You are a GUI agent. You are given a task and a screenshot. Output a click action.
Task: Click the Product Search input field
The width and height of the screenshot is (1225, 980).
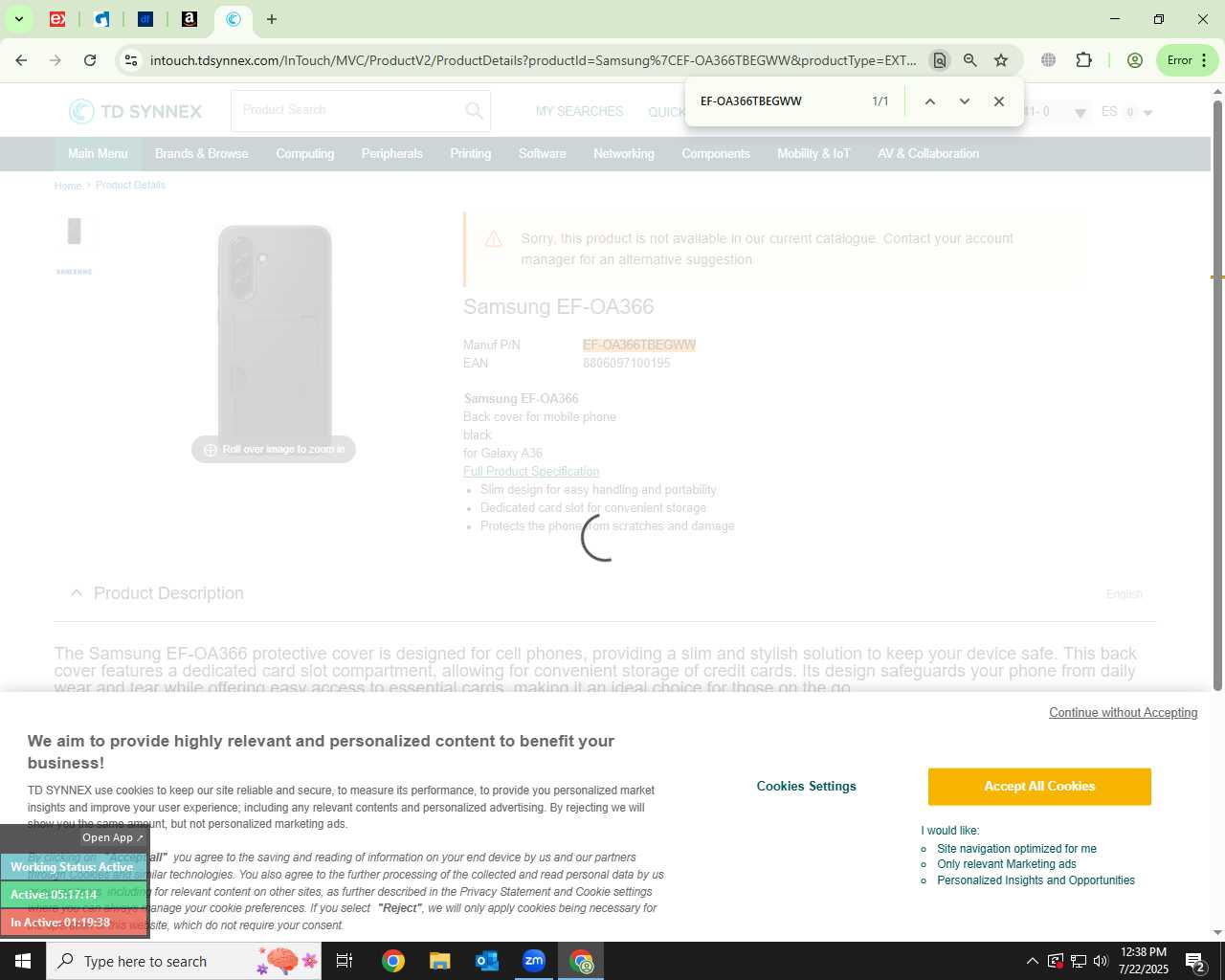[x=346, y=111]
